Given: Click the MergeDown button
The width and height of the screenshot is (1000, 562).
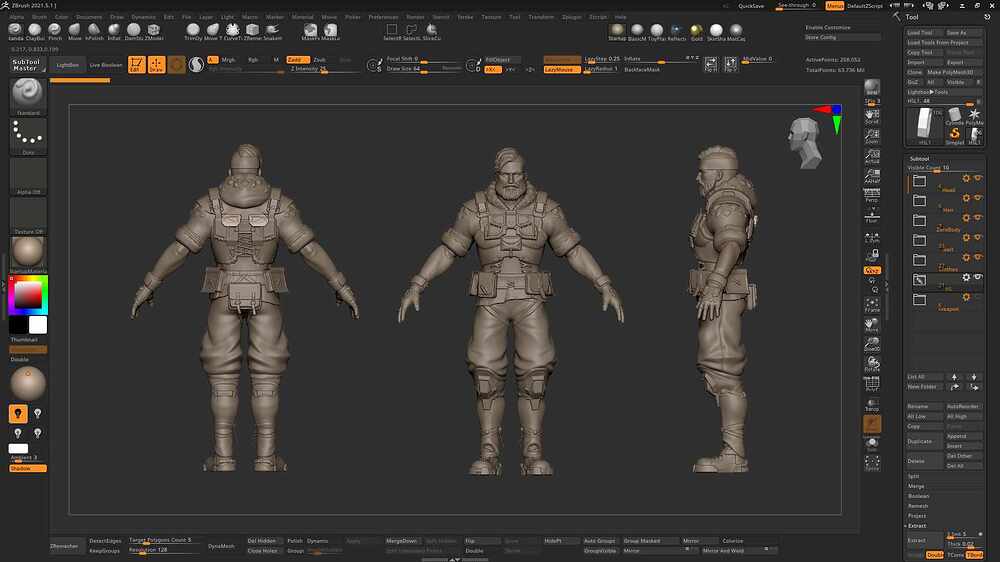Looking at the screenshot, I should (401, 541).
